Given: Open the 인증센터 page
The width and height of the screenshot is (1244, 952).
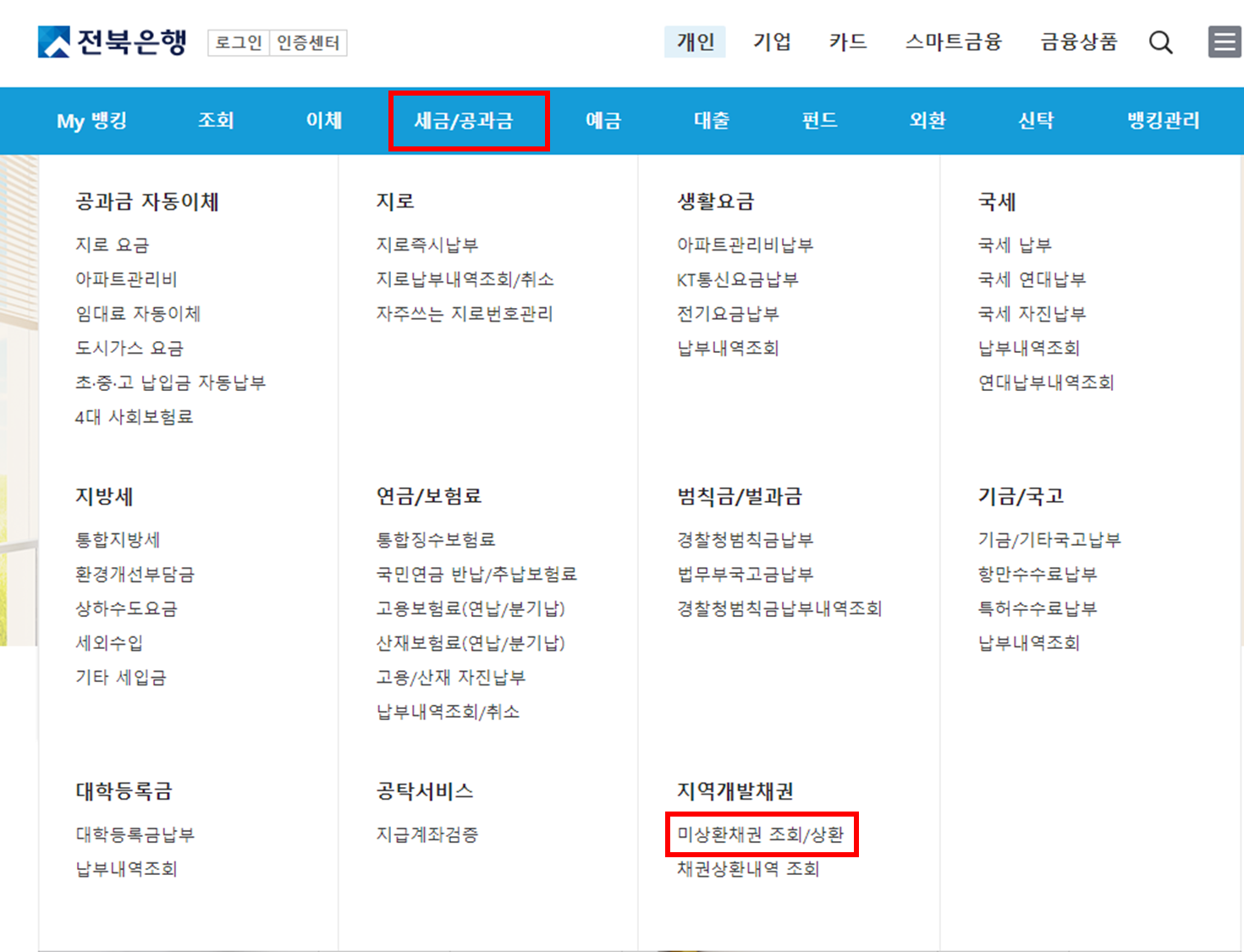Looking at the screenshot, I should pyautogui.click(x=308, y=43).
